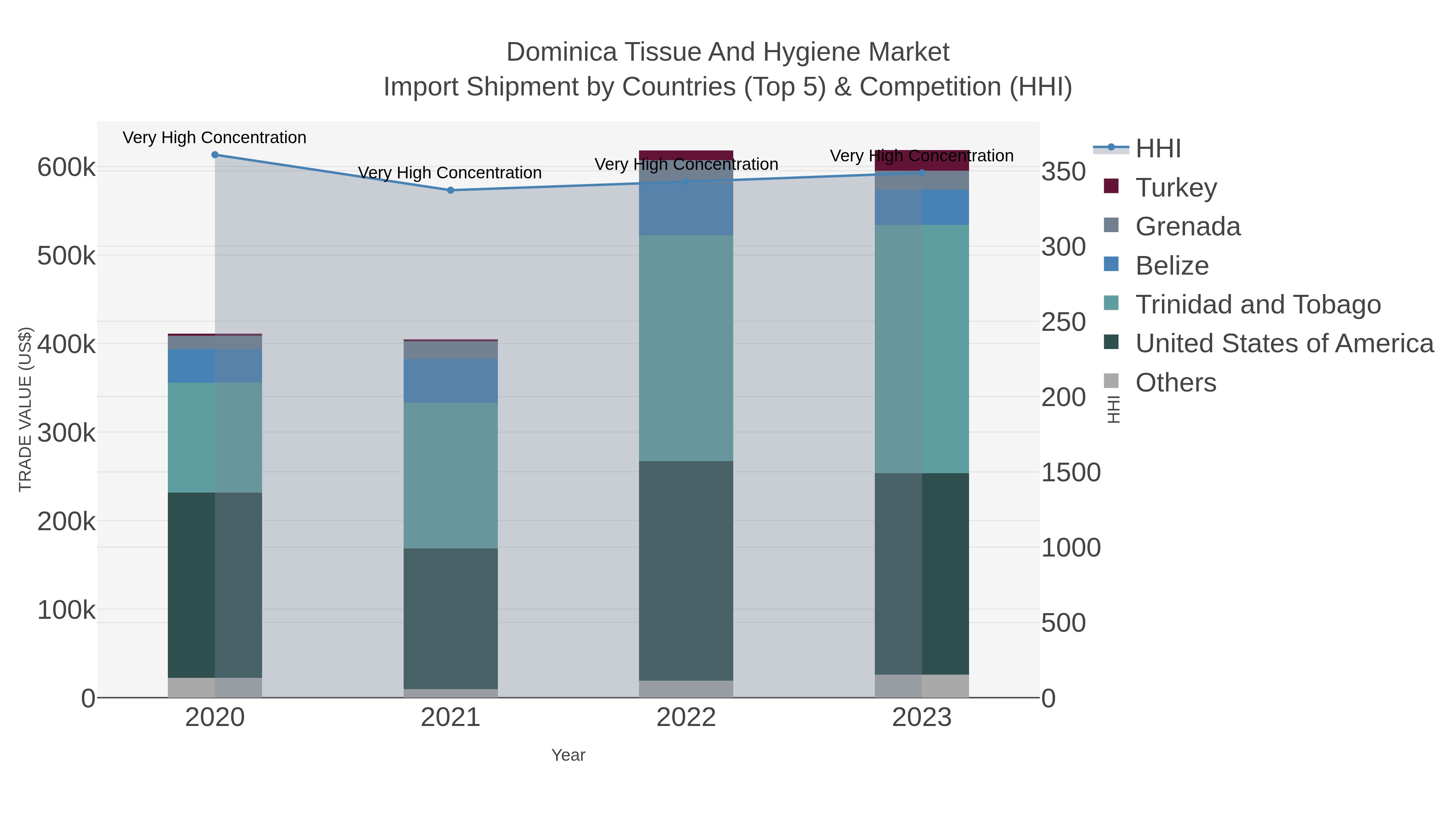Toggle United States of America legend entry
This screenshot has height=819, width=1456.
1269,343
